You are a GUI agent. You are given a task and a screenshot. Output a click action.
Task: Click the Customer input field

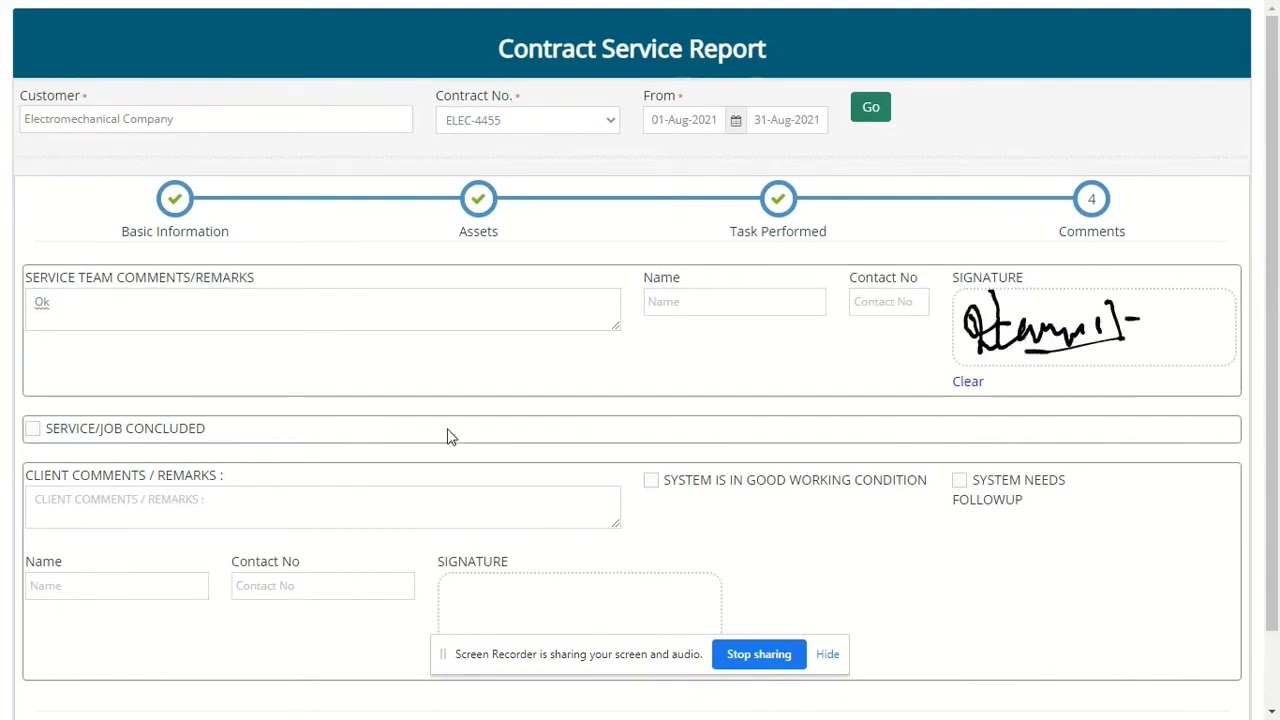coord(216,119)
